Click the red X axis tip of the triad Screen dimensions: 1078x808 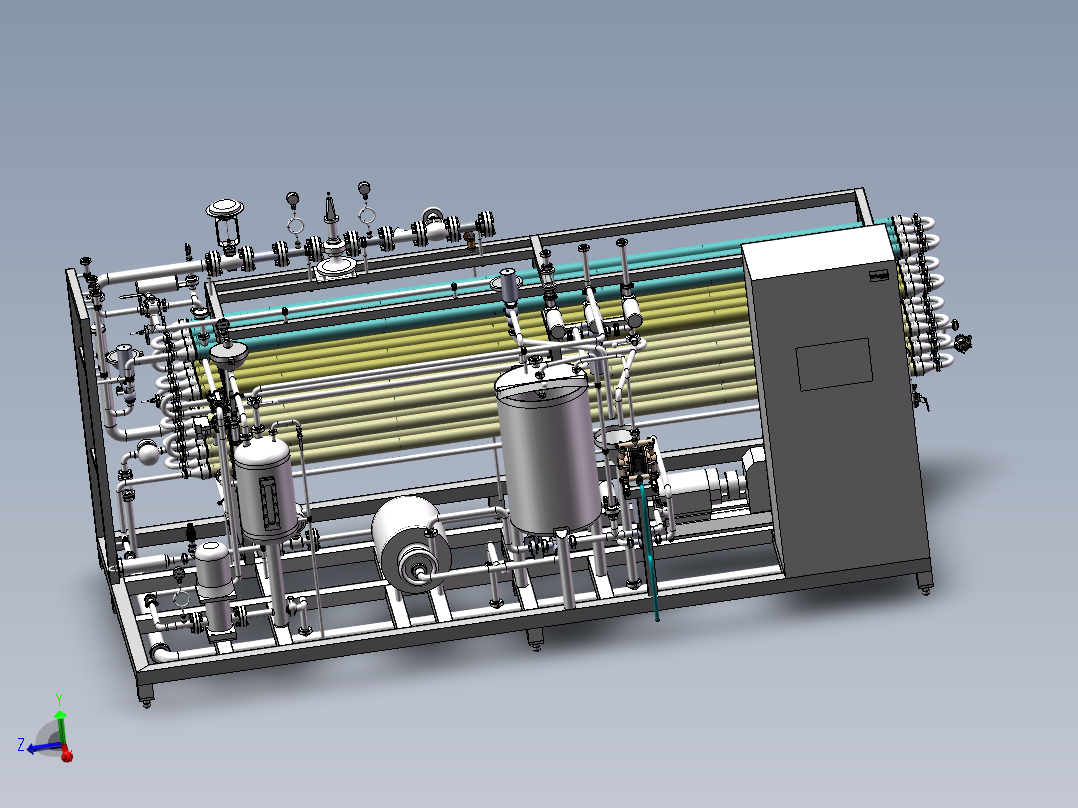point(67,756)
